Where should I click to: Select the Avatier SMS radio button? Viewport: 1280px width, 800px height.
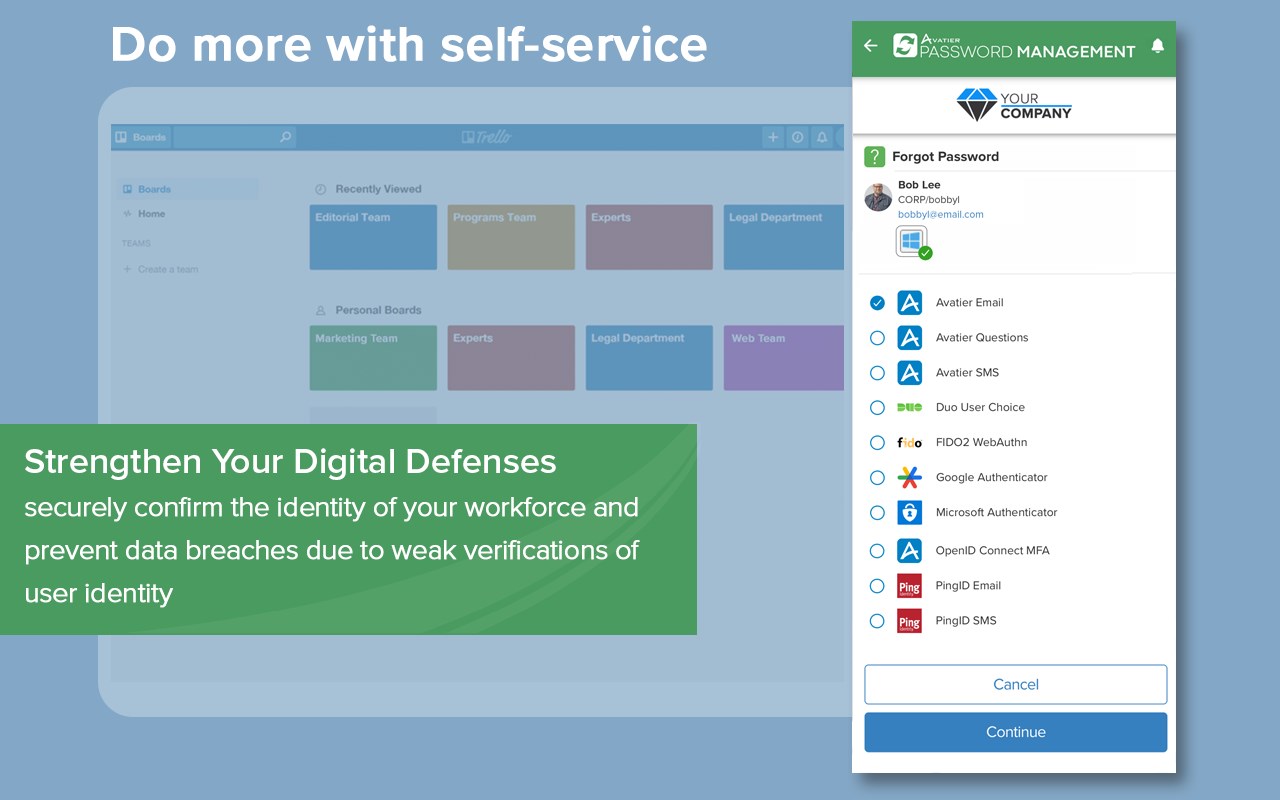click(x=877, y=373)
